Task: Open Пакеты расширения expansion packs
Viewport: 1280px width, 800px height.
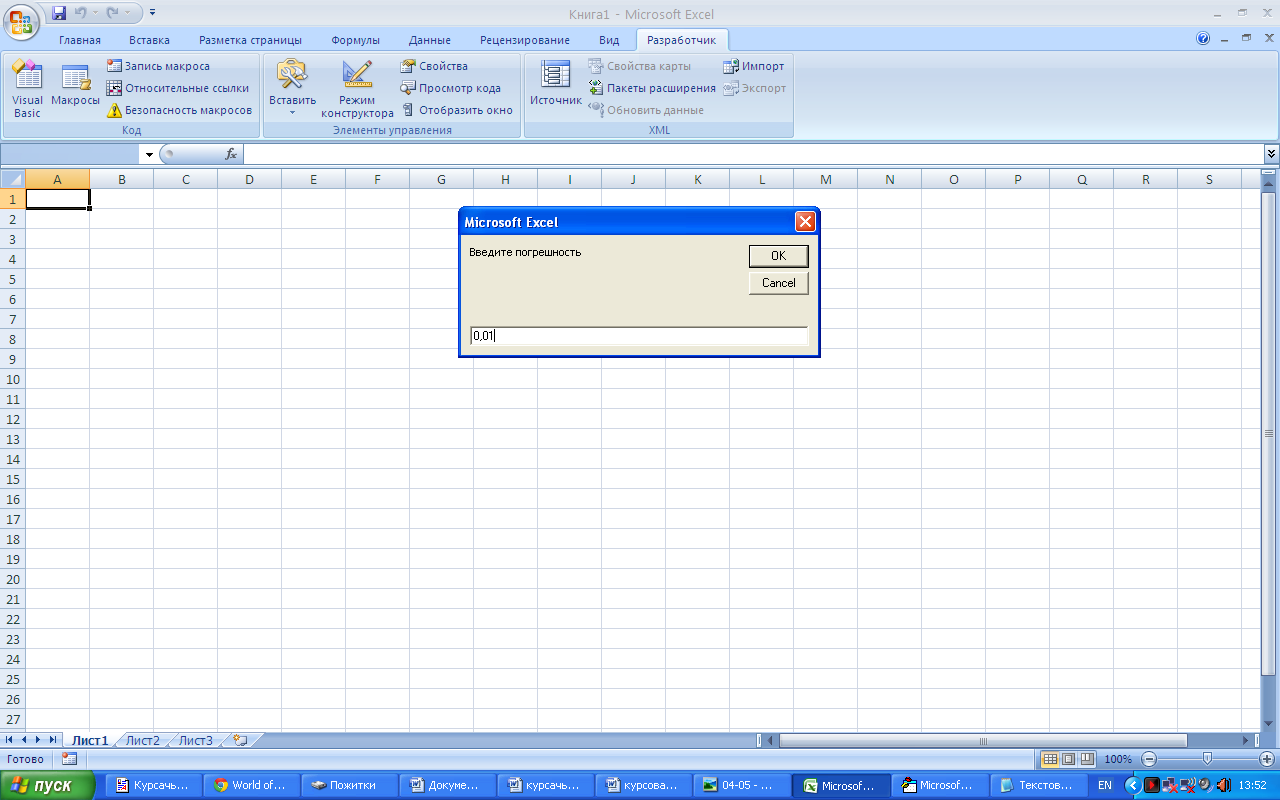Action: click(x=652, y=88)
